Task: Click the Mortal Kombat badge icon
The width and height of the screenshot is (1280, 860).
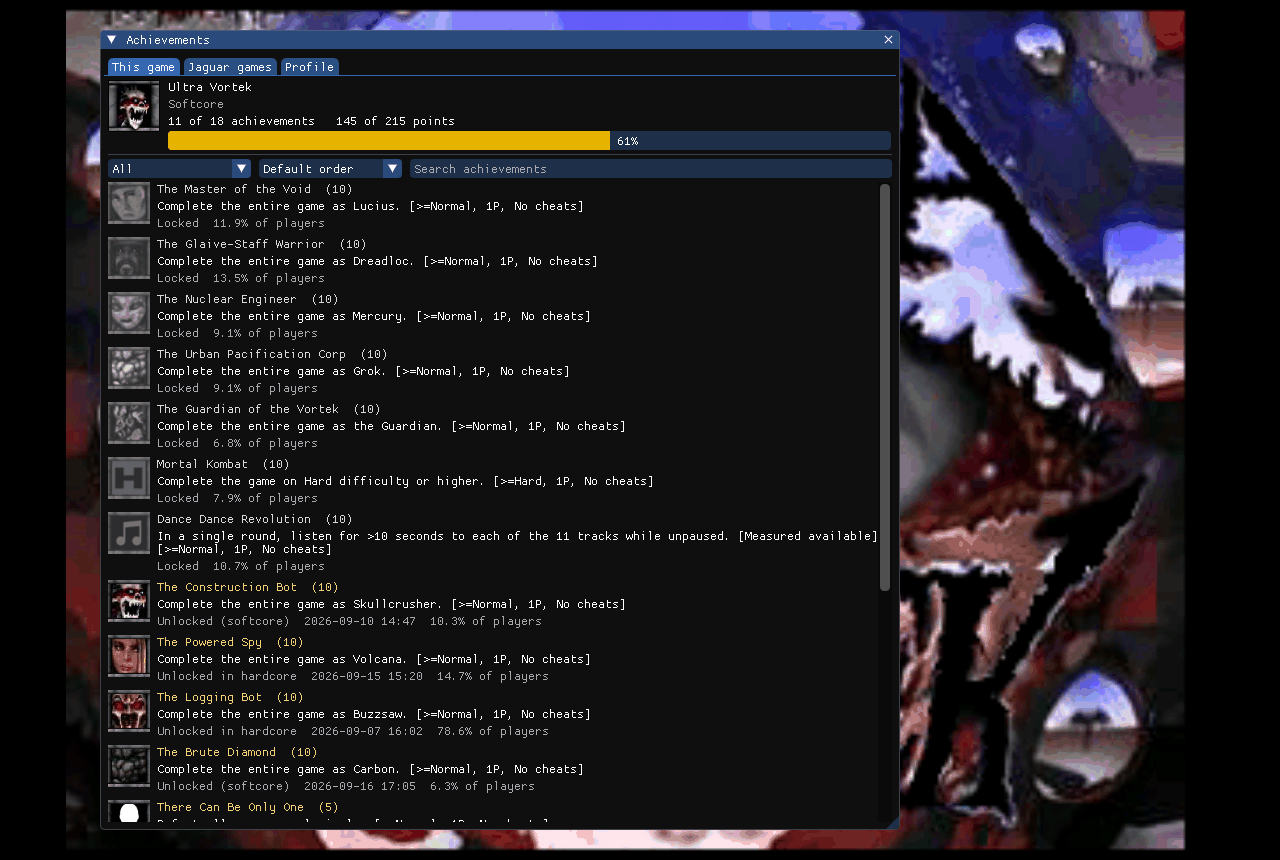Action: [129, 478]
